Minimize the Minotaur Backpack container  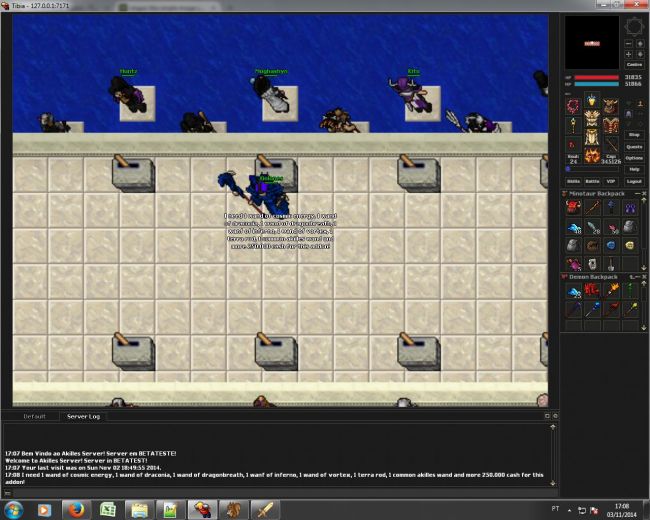click(x=638, y=194)
